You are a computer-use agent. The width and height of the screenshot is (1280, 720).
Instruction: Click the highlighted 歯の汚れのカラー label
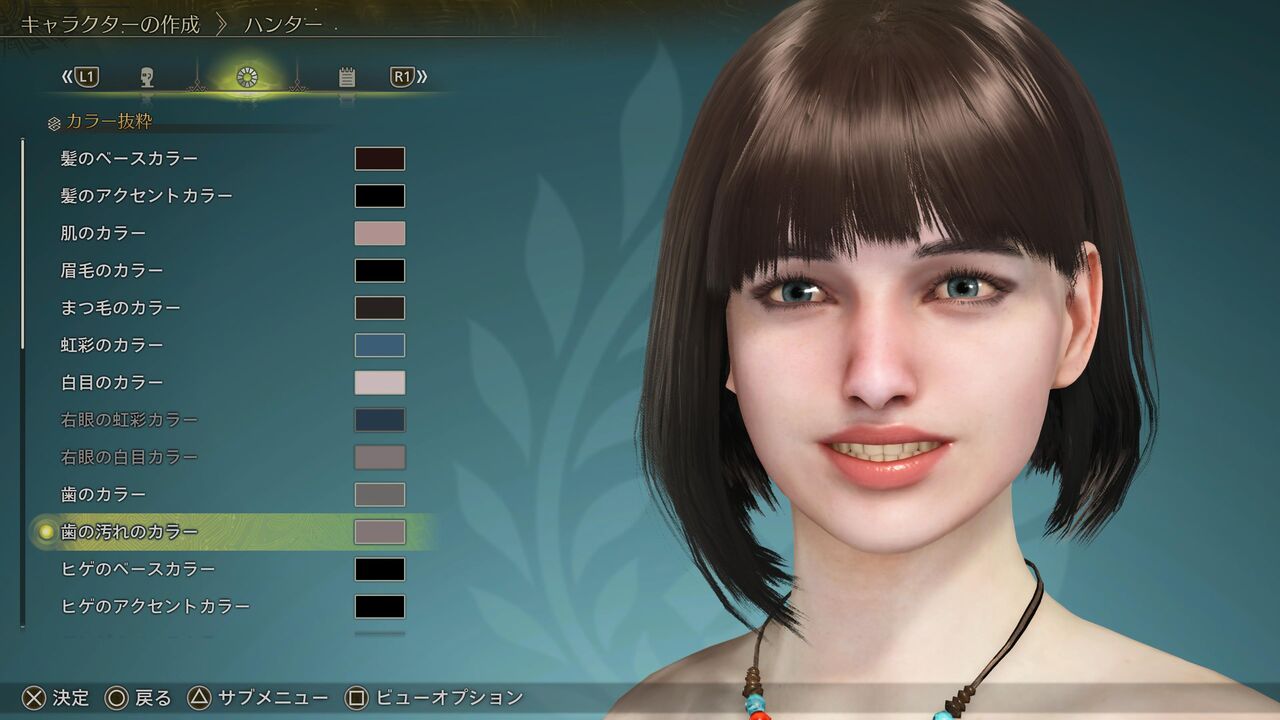[x=129, y=532]
